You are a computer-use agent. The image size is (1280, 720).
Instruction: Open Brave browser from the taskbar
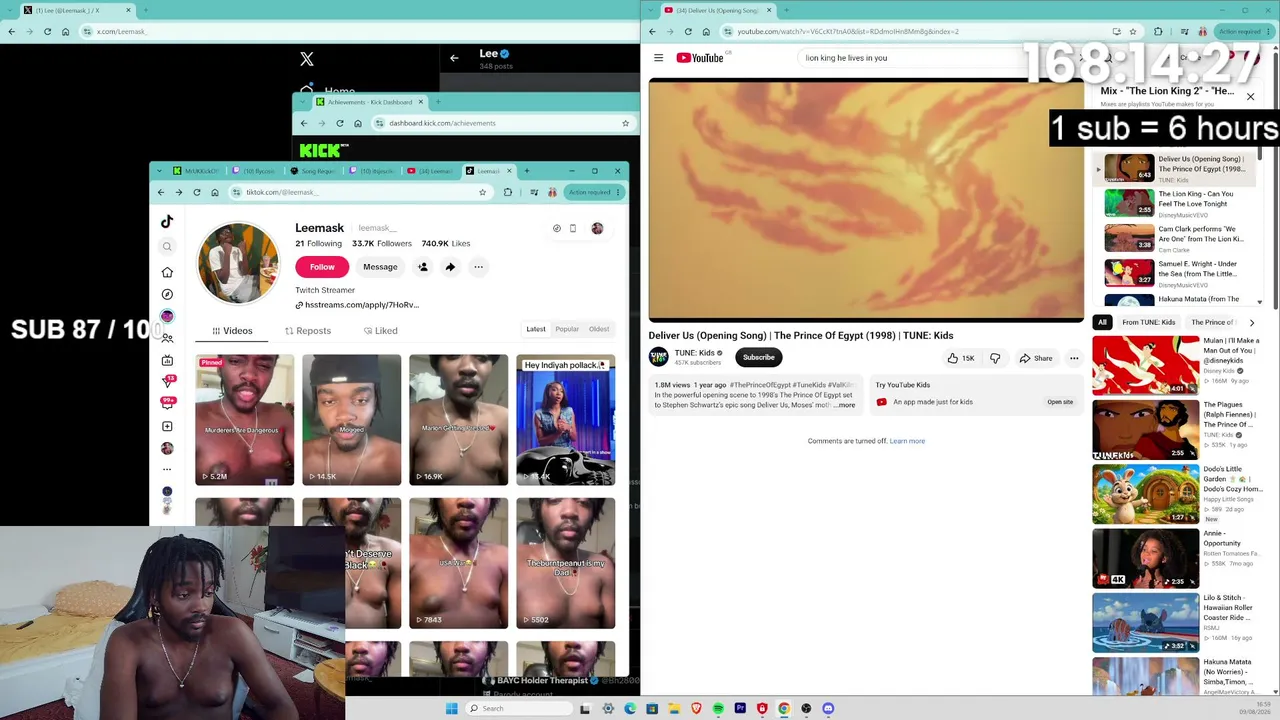pos(696,708)
